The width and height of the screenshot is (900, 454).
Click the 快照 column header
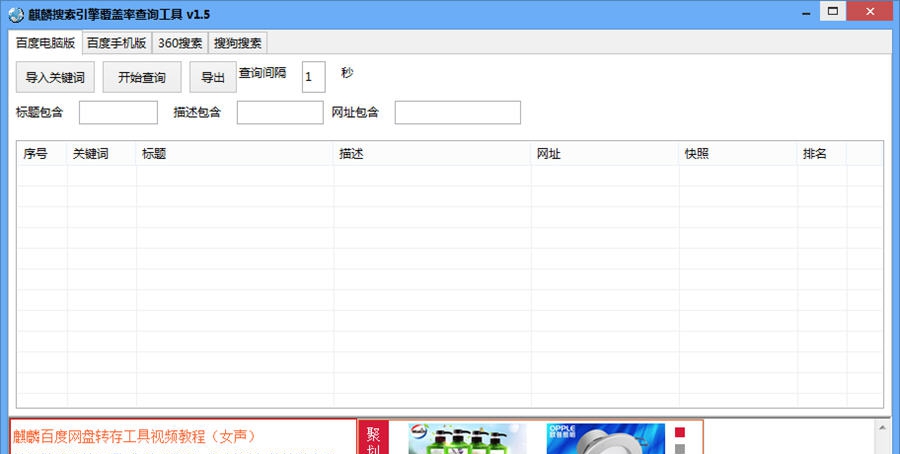[738, 154]
